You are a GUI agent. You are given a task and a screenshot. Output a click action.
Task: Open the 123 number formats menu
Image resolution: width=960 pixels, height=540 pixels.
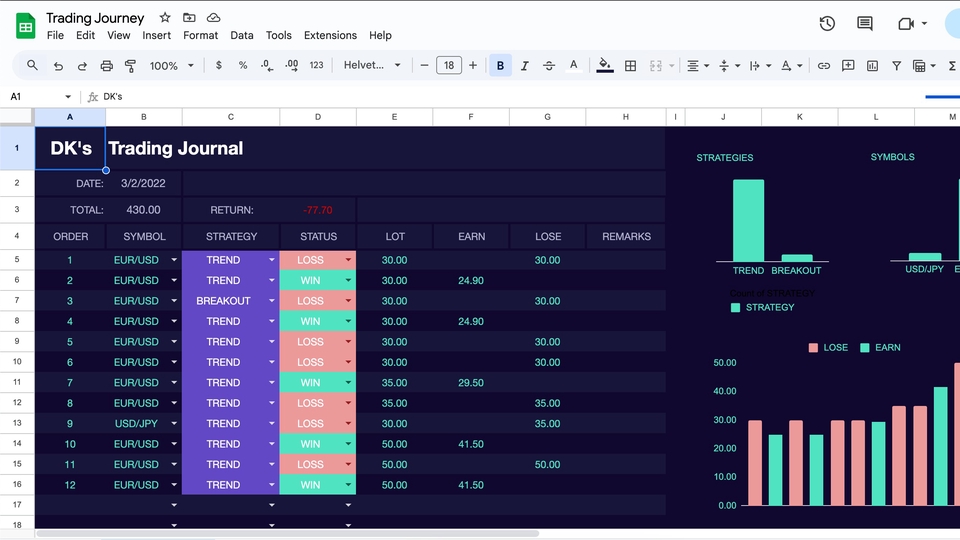[x=316, y=65]
